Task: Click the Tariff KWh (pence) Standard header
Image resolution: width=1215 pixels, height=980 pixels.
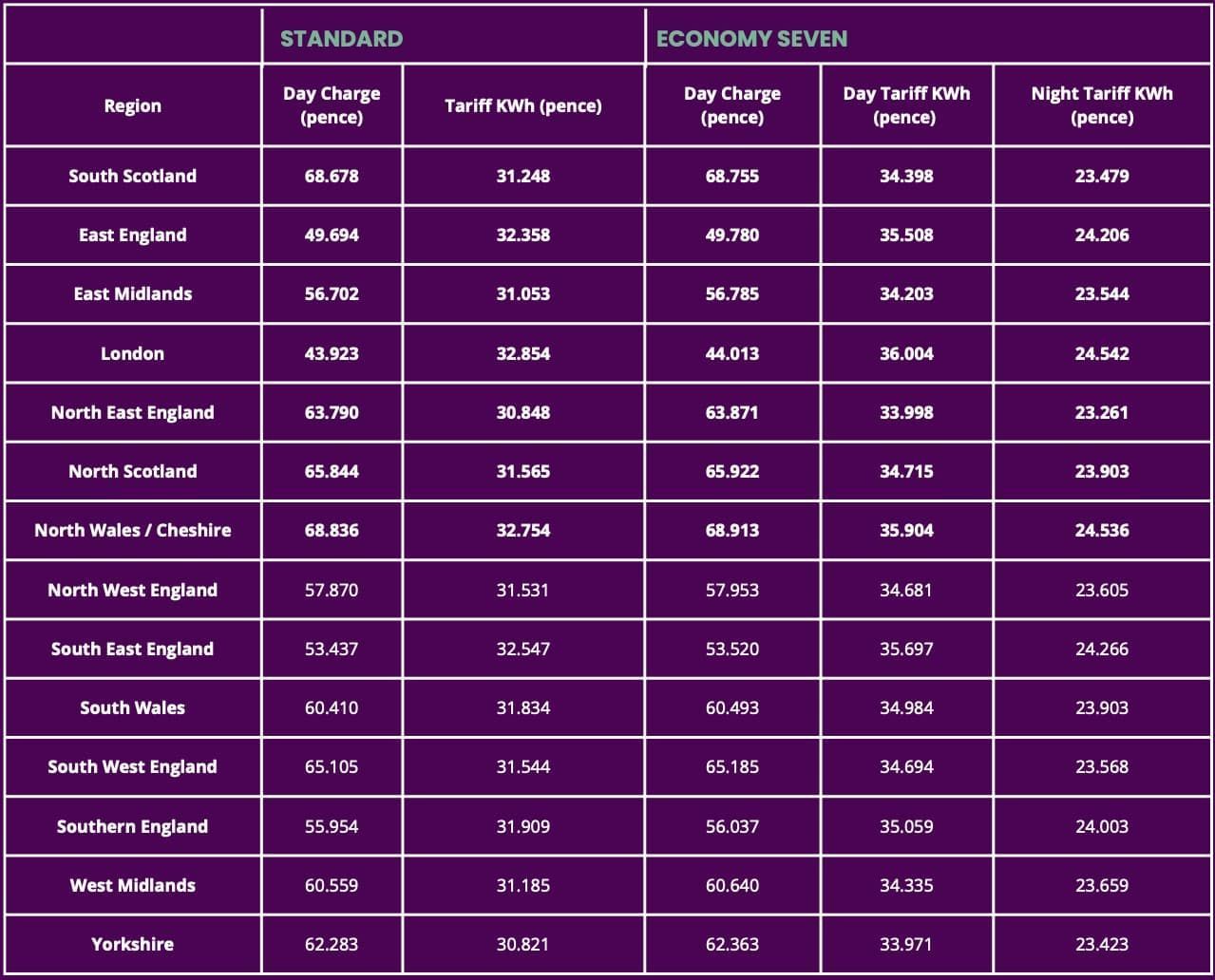Action: 522,105
